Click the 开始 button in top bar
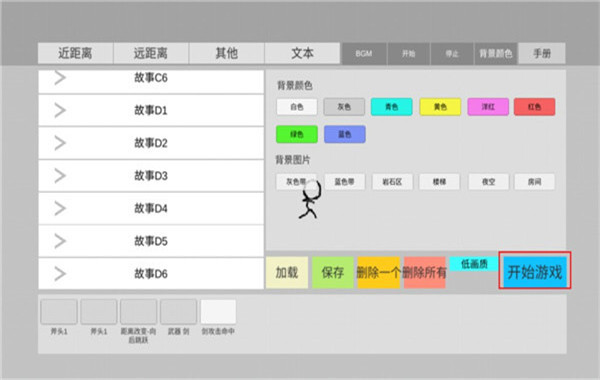The height and width of the screenshot is (380, 600). (x=409, y=54)
